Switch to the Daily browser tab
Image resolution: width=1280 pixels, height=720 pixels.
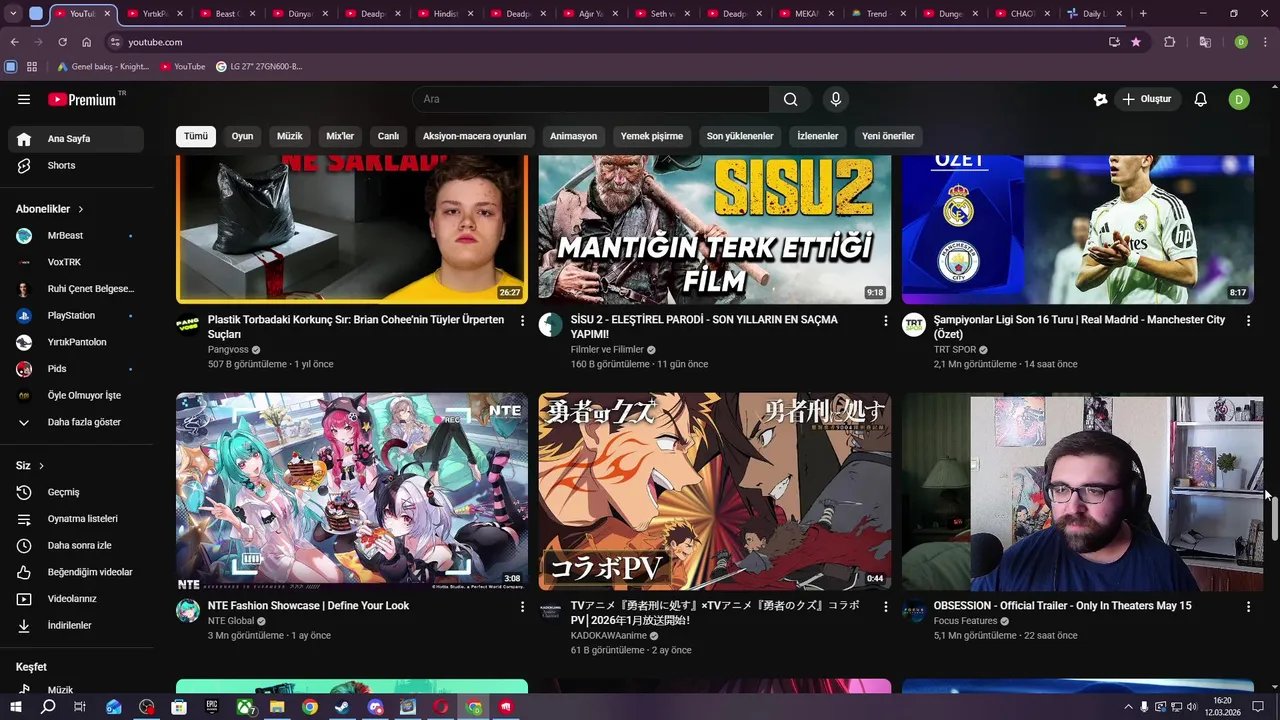[x=1097, y=14]
